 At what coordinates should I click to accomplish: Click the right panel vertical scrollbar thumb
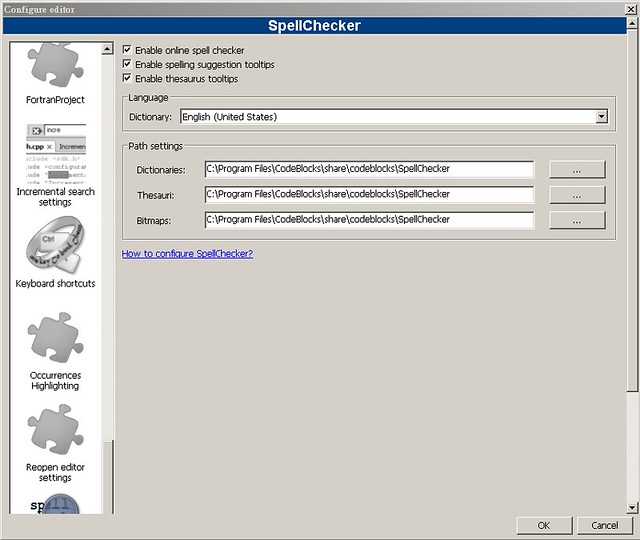tap(632, 210)
